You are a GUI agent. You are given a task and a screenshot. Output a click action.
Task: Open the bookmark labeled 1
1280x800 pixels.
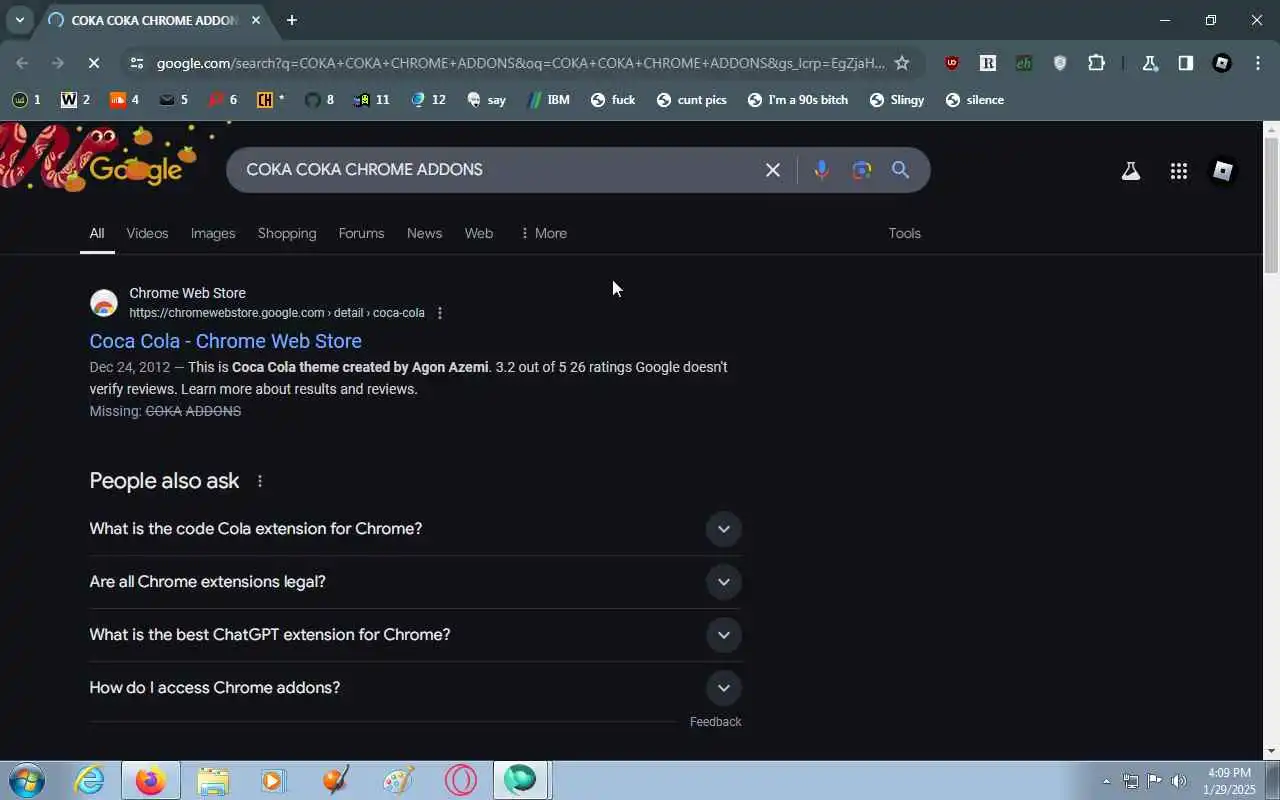coord(26,100)
